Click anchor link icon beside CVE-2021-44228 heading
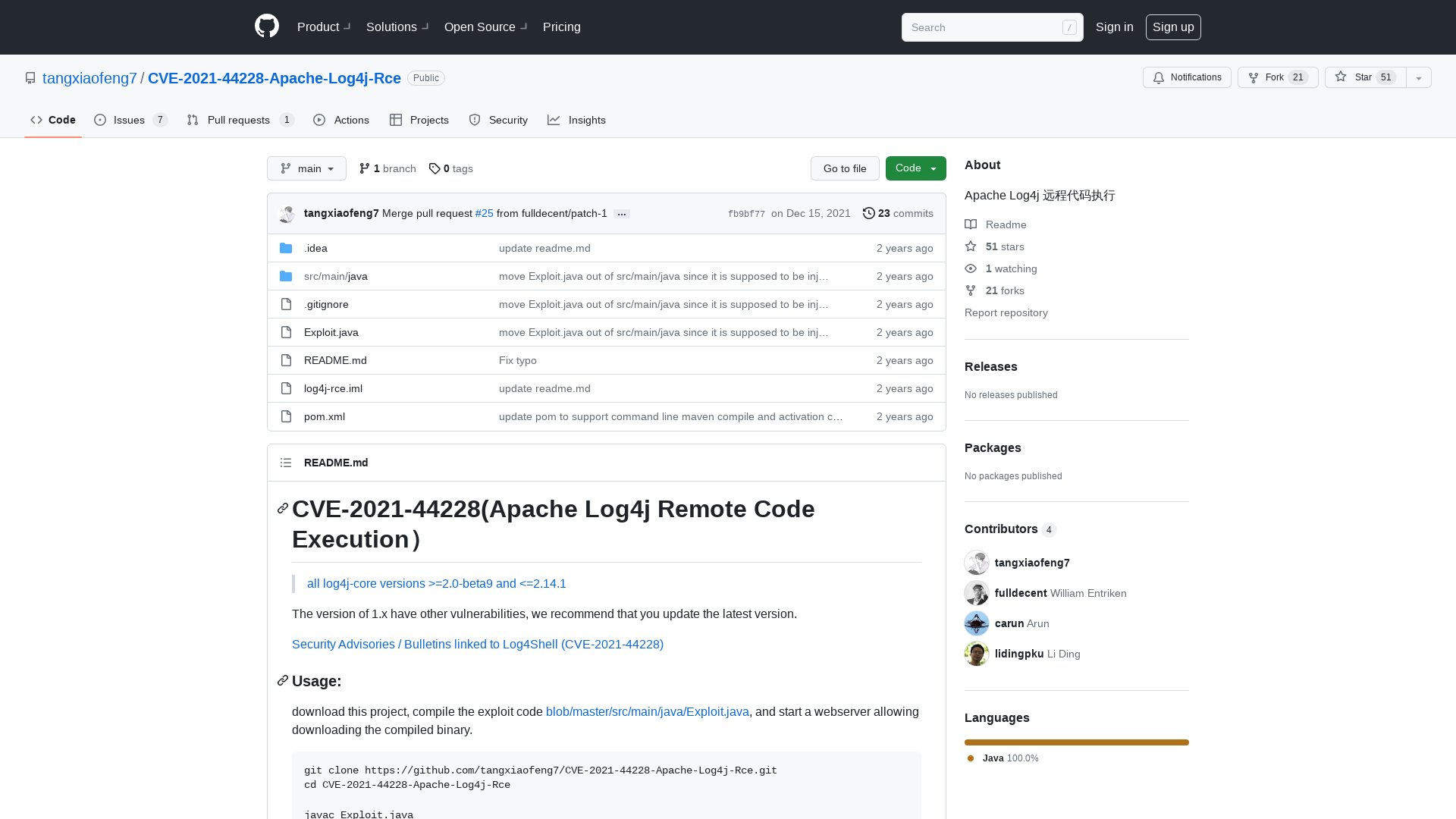This screenshot has width=1456, height=819. (x=283, y=508)
